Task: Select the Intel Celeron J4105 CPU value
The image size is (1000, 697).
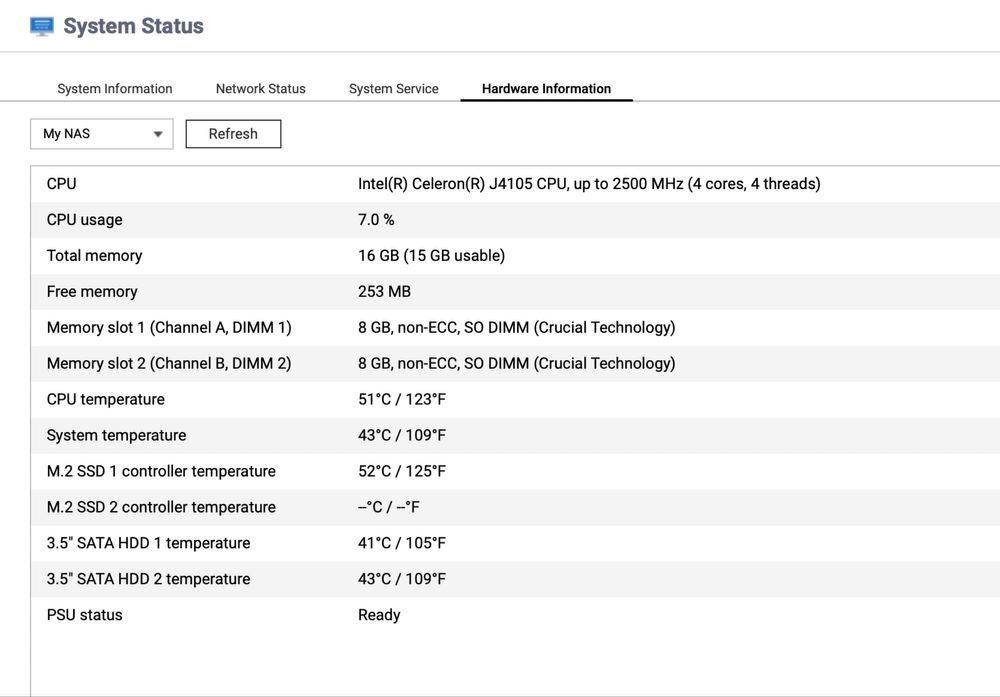Action: tap(589, 184)
